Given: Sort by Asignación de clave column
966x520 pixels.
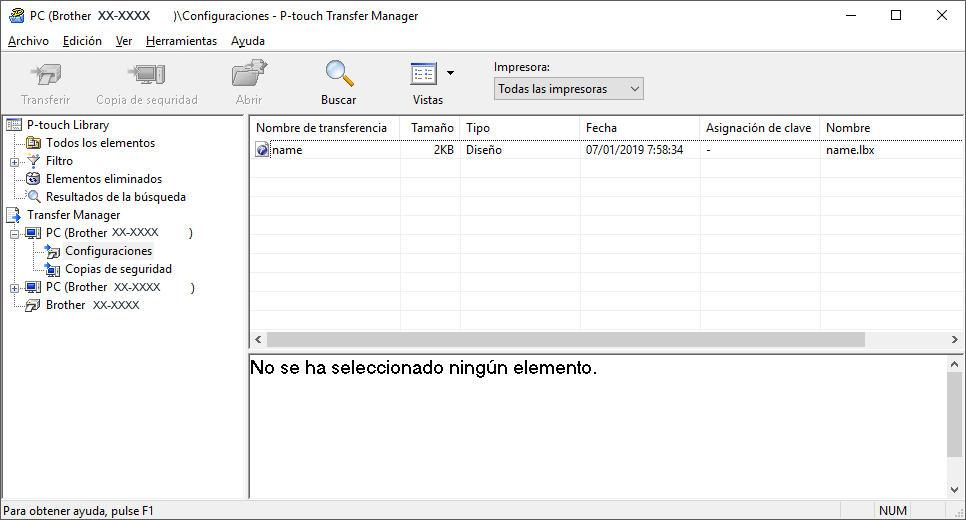Looking at the screenshot, I should pyautogui.click(x=759, y=128).
